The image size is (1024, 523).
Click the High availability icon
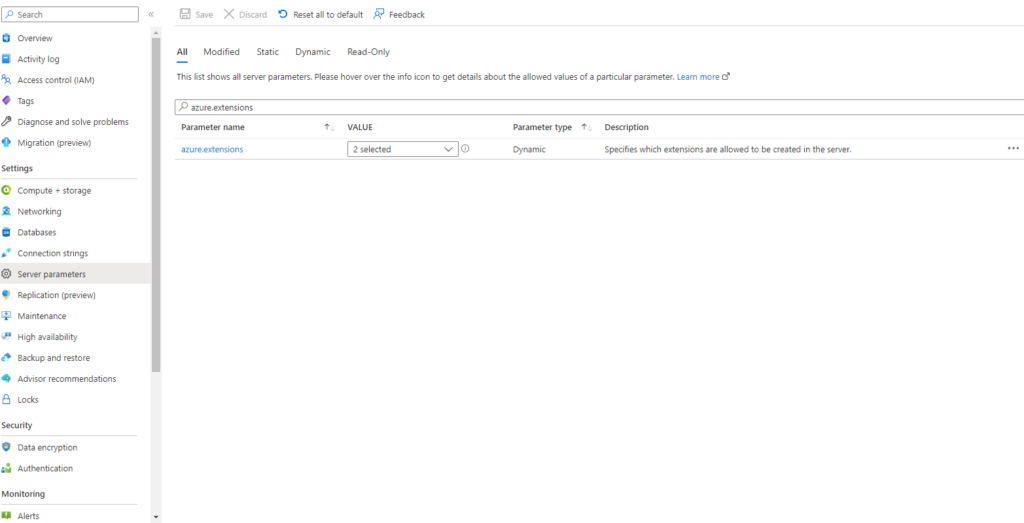[x=7, y=337]
